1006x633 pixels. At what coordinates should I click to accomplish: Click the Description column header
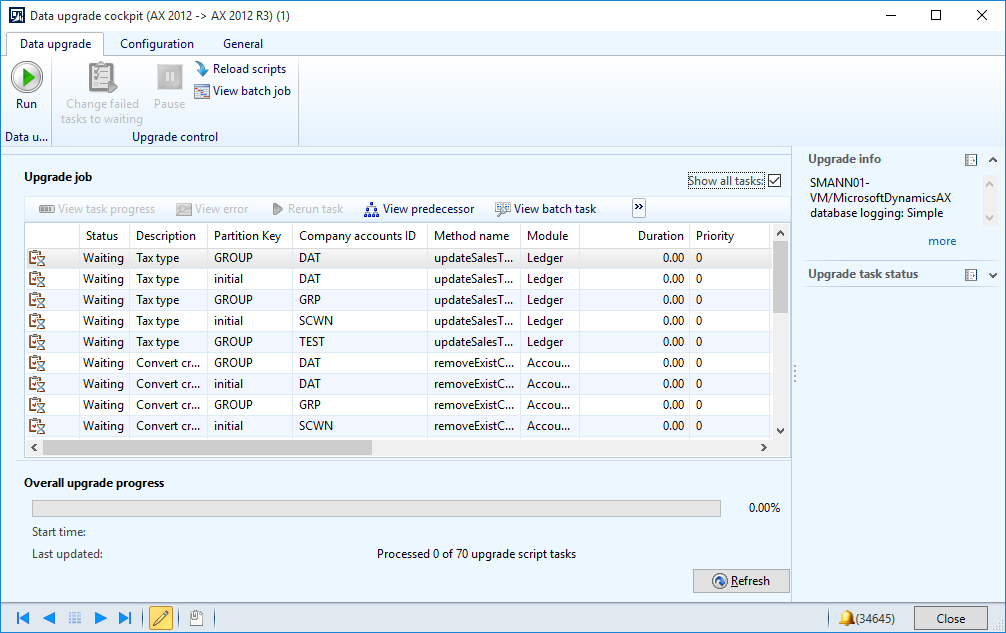tap(168, 236)
